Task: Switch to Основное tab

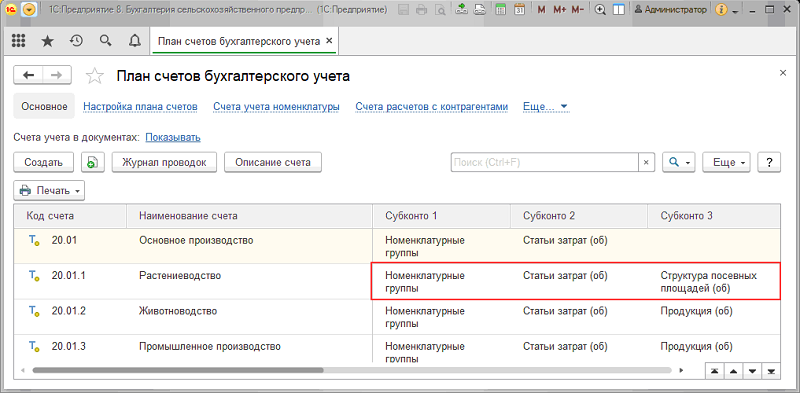Action: 44,106
